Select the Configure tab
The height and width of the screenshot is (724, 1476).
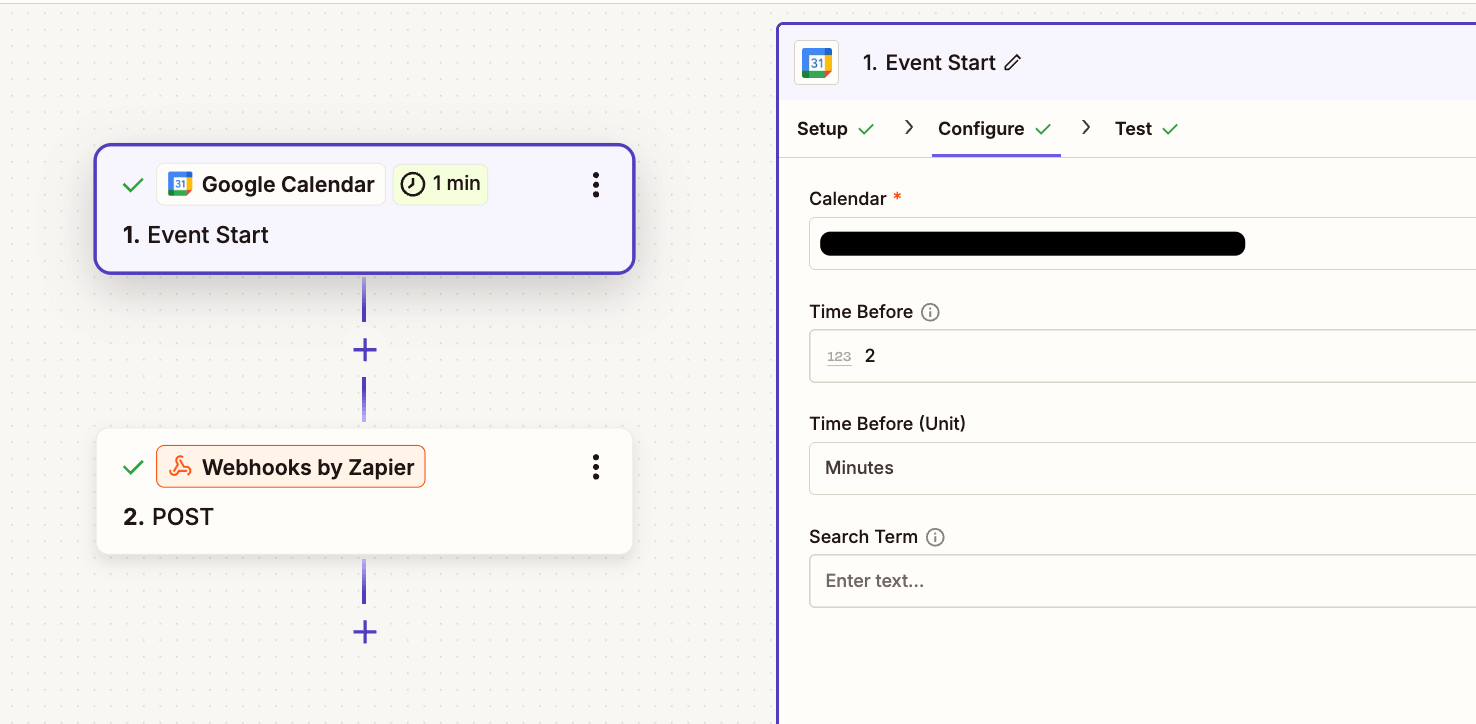click(x=980, y=129)
